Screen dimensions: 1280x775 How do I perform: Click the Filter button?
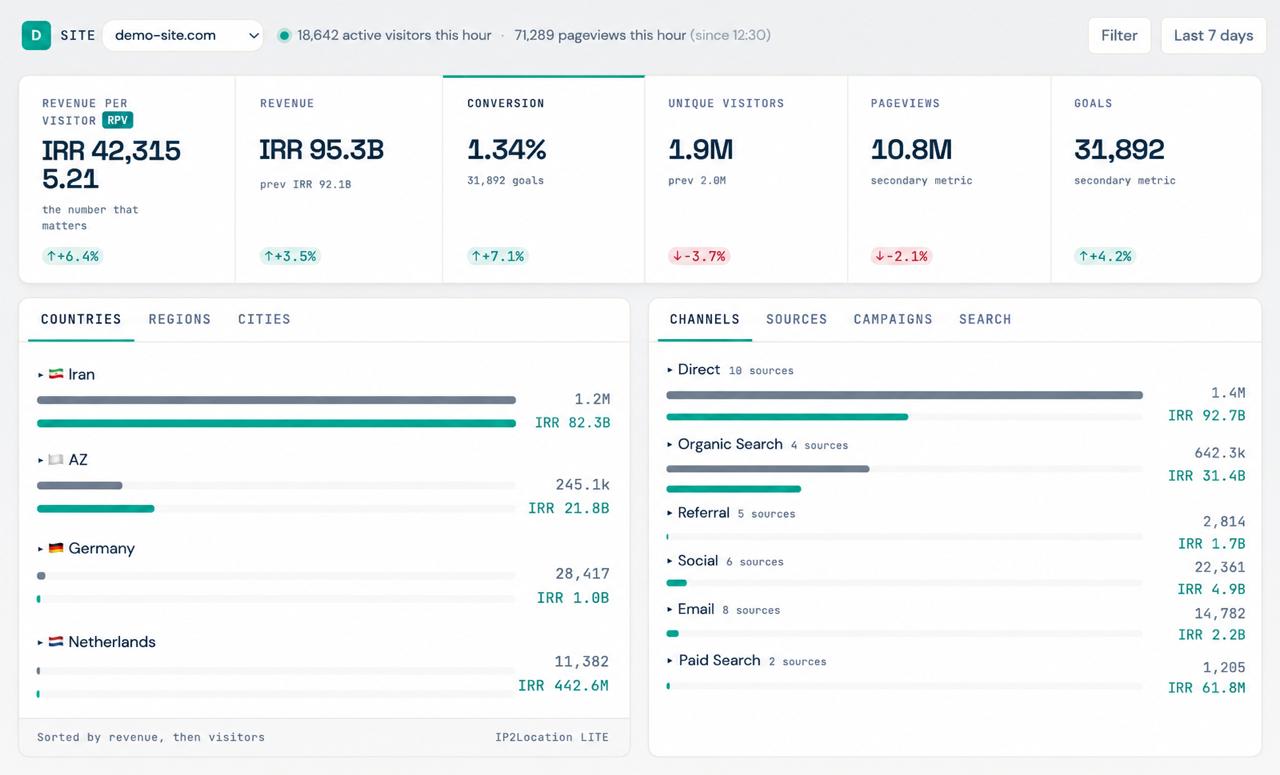point(1119,35)
